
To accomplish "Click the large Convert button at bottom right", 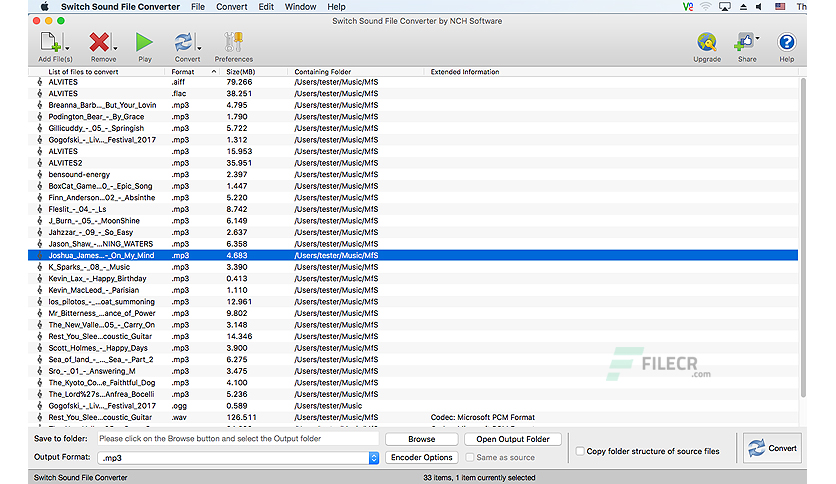I will pos(772,448).
